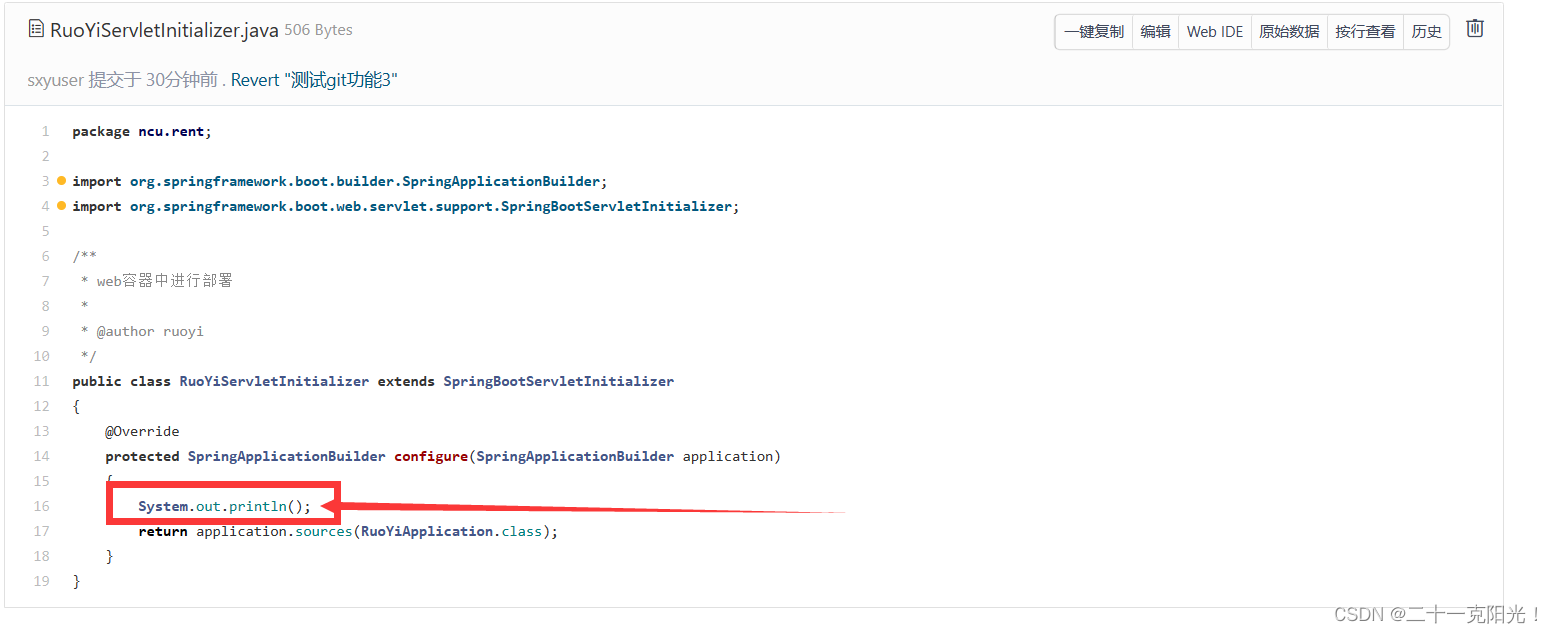Click the trash delete file icon
1553x633 pixels.
coord(1474,29)
